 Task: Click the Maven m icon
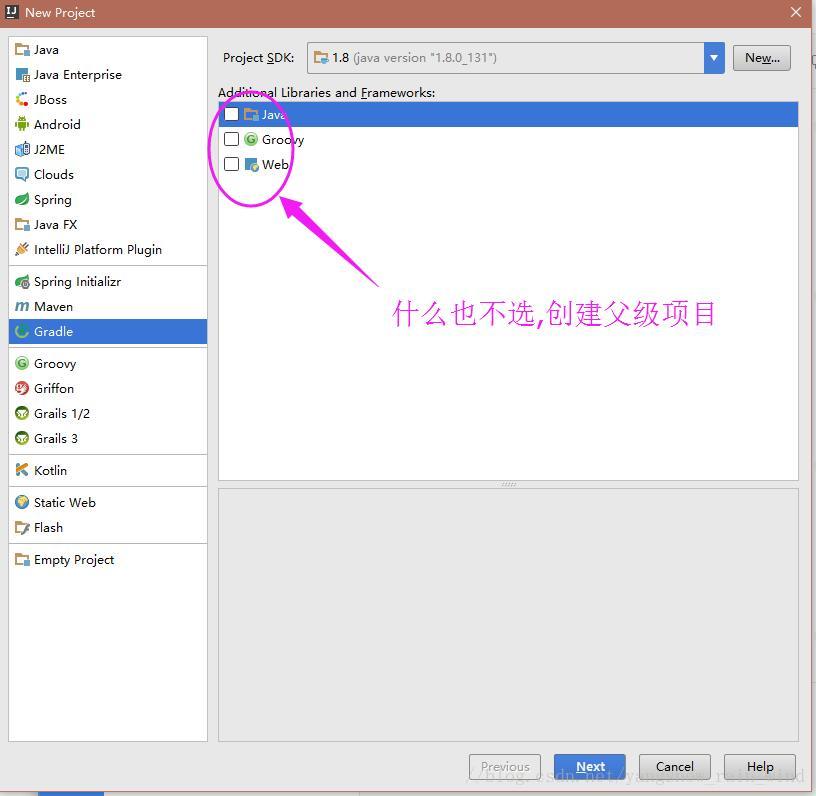[x=22, y=306]
